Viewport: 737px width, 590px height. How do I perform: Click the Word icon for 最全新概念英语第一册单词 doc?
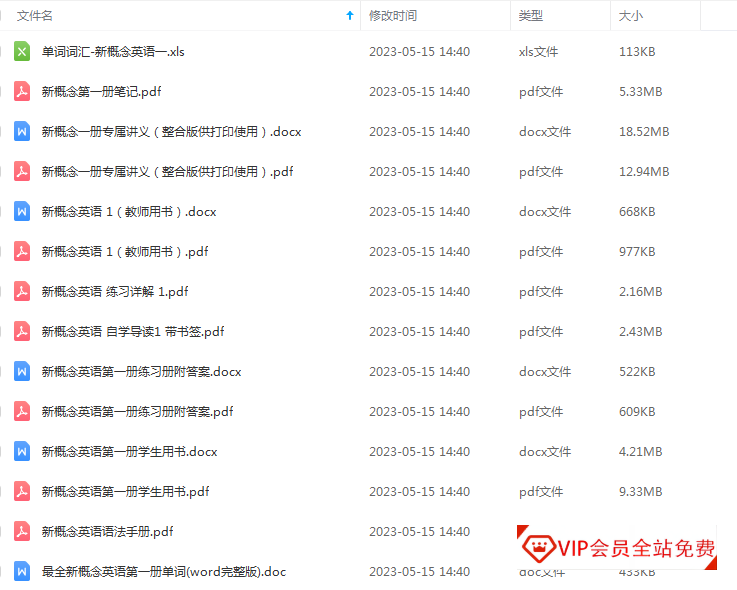coord(22,571)
